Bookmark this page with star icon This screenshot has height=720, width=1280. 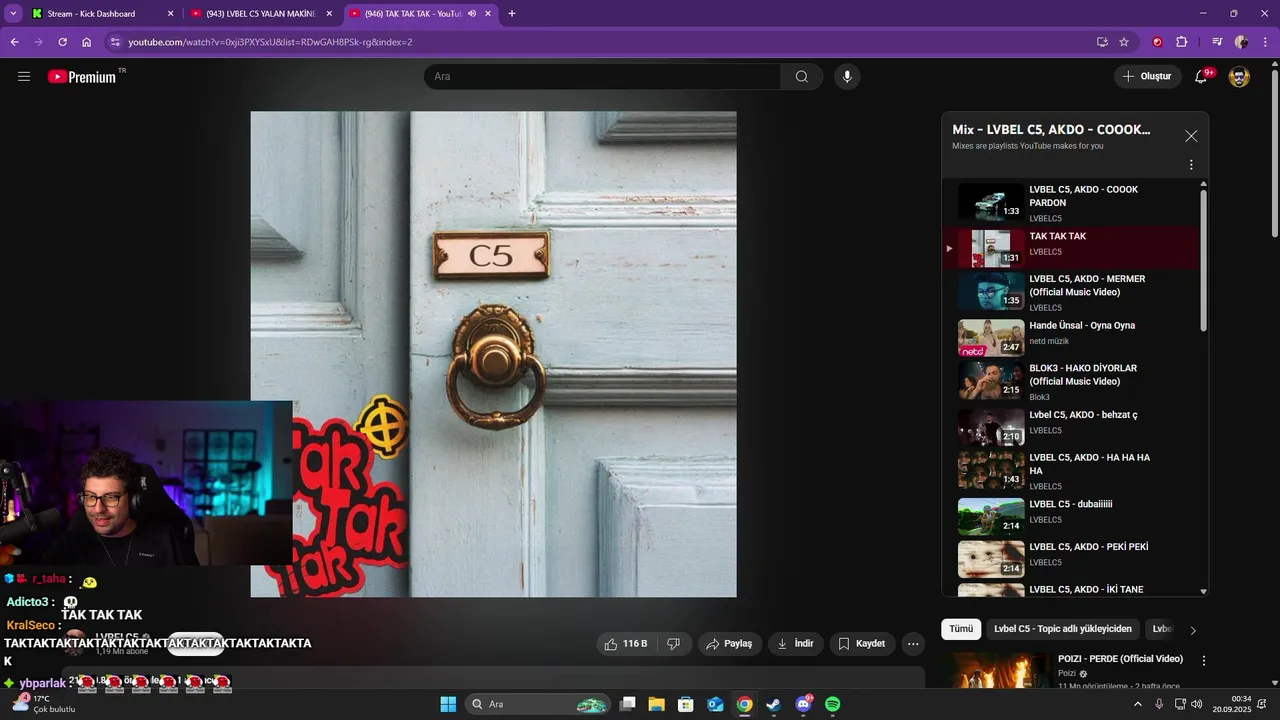tap(1124, 42)
